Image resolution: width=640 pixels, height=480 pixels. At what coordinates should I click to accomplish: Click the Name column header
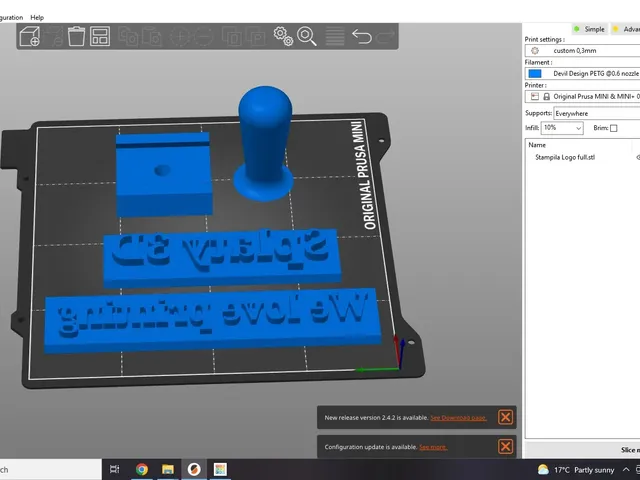pyautogui.click(x=537, y=145)
